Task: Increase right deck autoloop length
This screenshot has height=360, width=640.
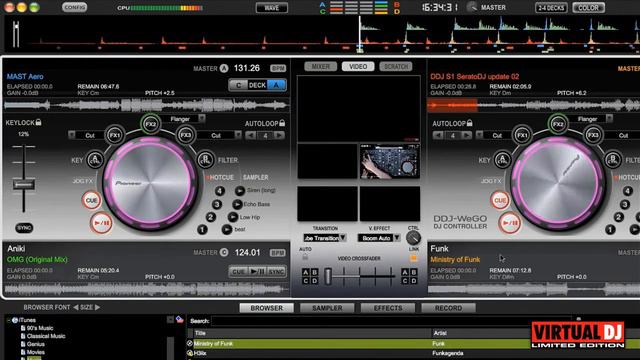Action: click(x=467, y=136)
